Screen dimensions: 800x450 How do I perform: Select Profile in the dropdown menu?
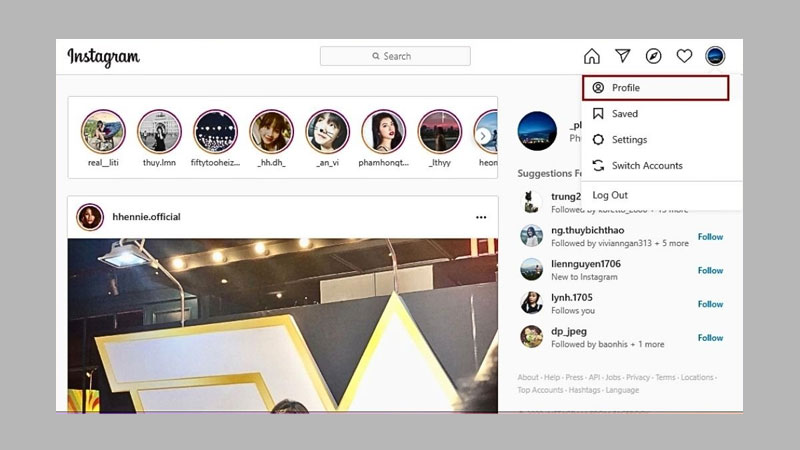tap(656, 88)
